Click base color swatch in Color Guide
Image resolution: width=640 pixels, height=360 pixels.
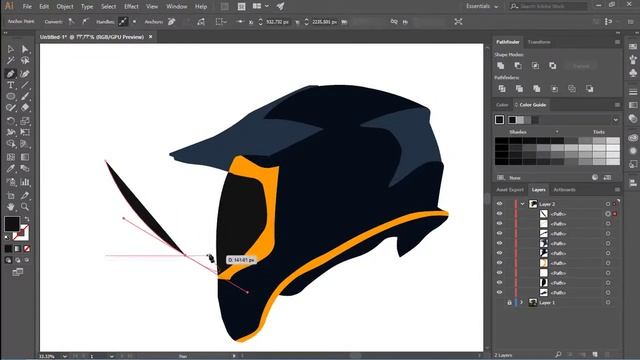point(499,120)
